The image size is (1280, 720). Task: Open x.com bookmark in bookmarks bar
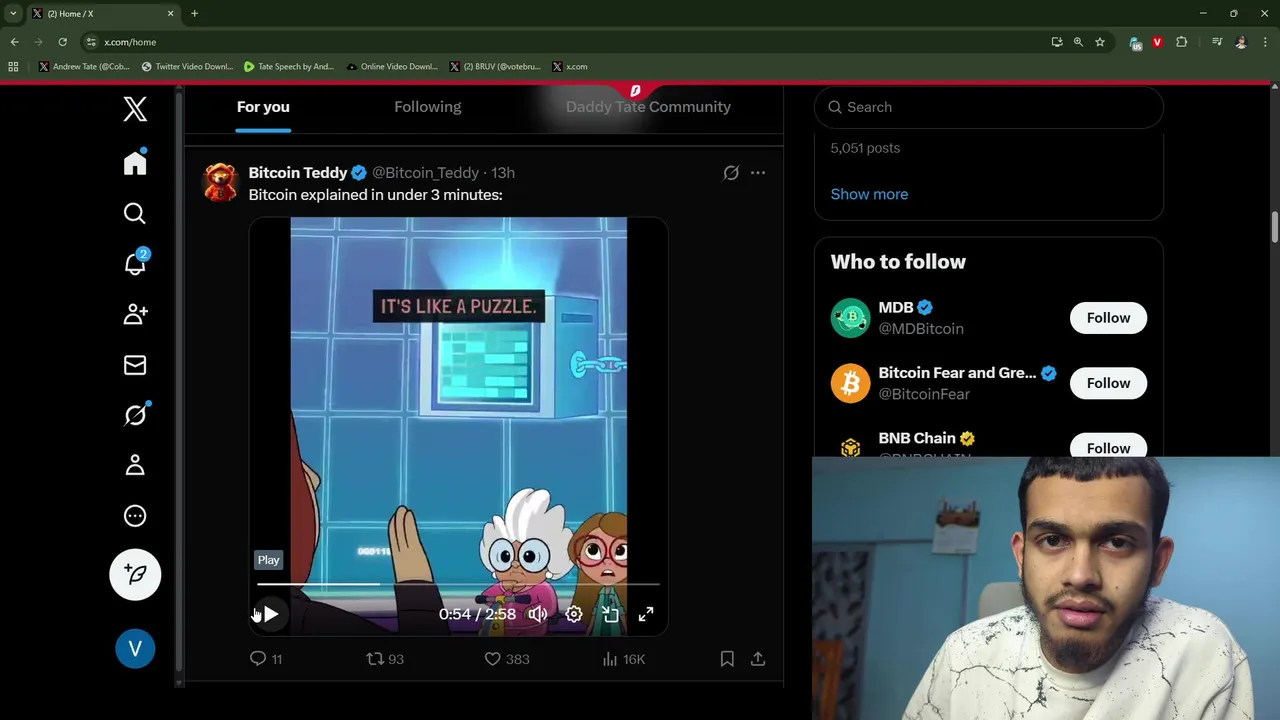coord(570,67)
